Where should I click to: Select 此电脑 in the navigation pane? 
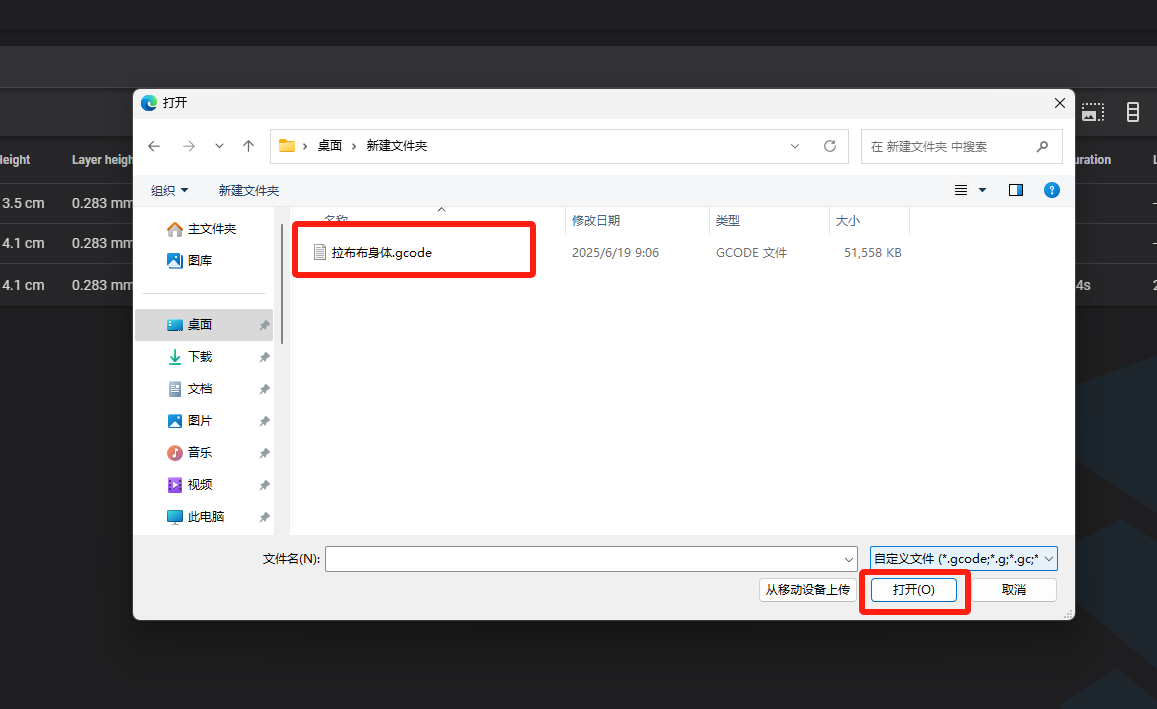pos(205,517)
